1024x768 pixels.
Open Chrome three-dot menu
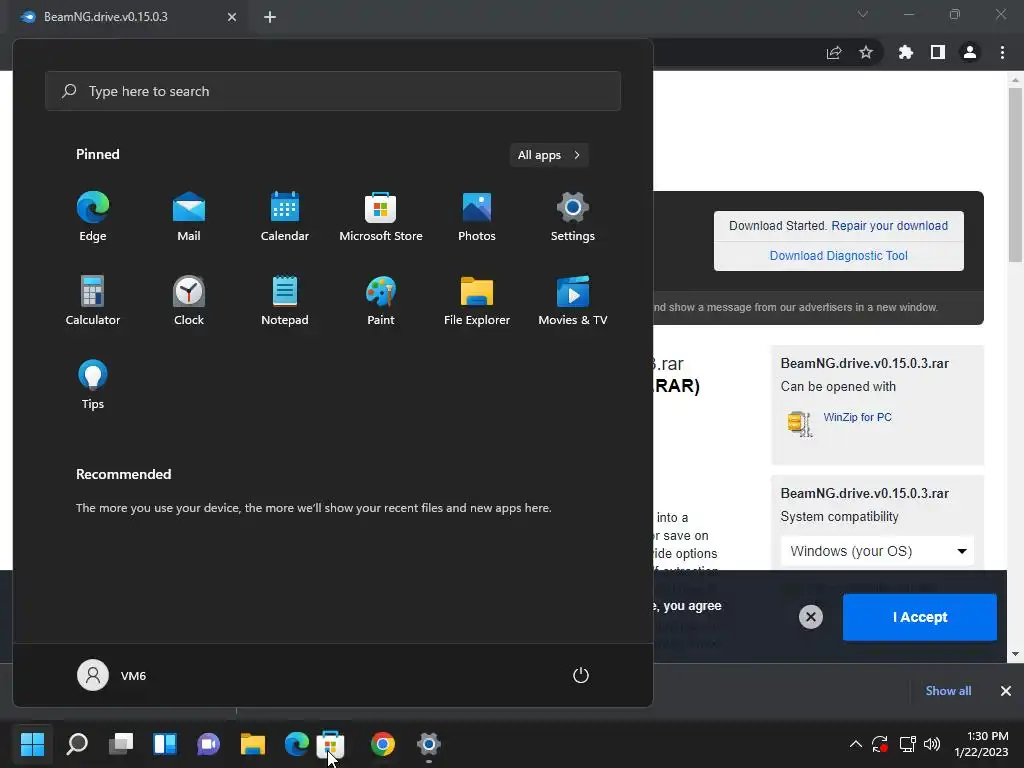[1002, 52]
